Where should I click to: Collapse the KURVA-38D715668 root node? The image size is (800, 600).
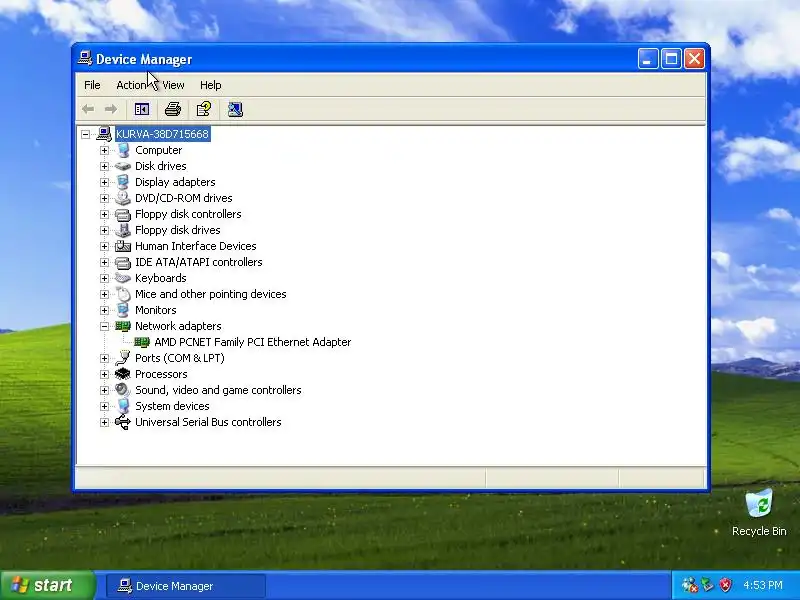coord(85,134)
